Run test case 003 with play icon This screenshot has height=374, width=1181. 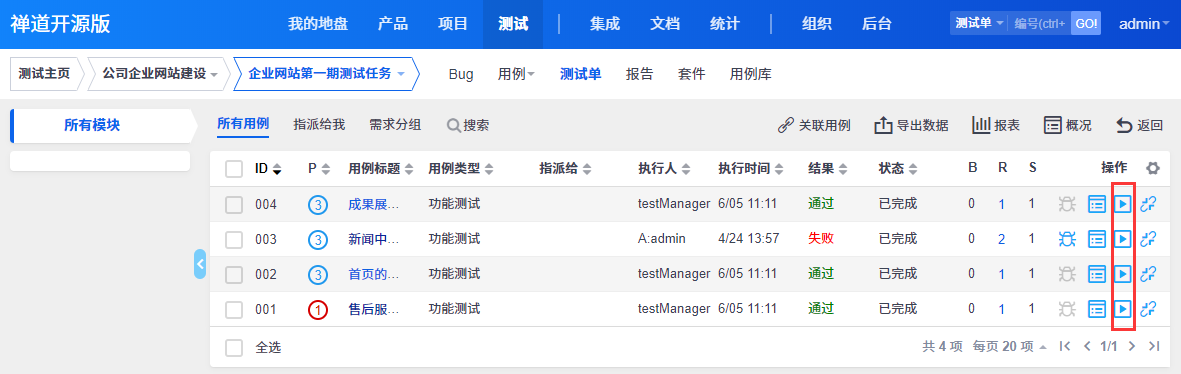click(x=1123, y=239)
